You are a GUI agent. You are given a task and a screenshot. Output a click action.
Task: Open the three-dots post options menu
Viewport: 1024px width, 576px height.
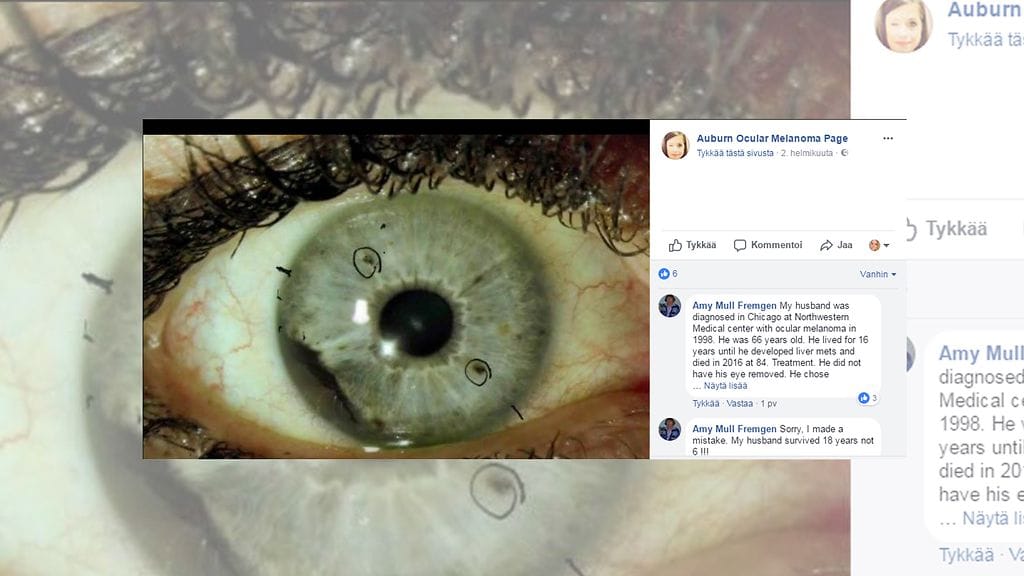pos(887,138)
